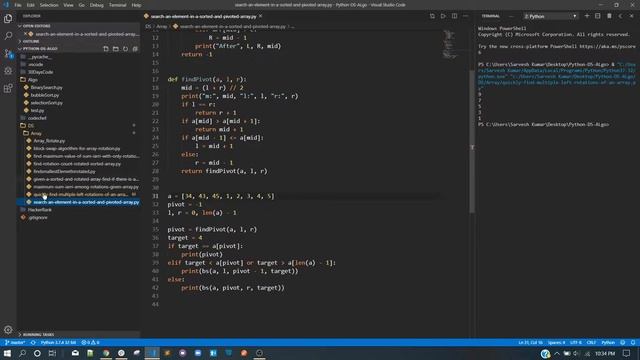Open Cortana from taskbar
The image size is (640, 360).
coord(37,353)
